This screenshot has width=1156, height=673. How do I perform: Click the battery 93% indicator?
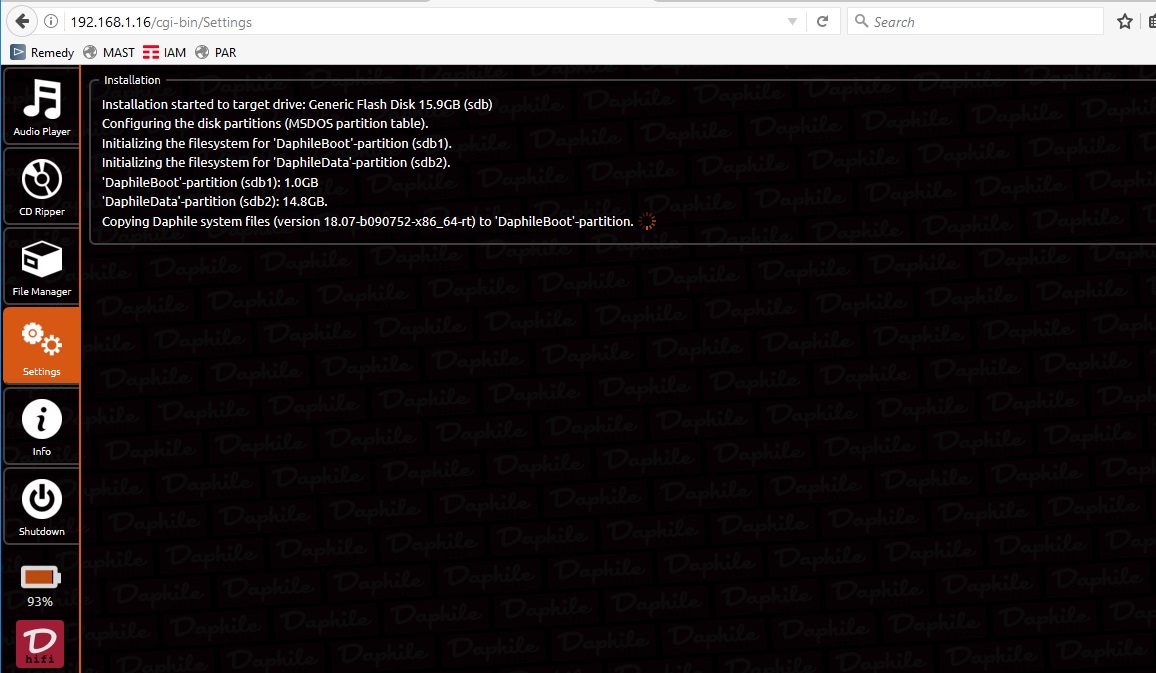point(40,586)
